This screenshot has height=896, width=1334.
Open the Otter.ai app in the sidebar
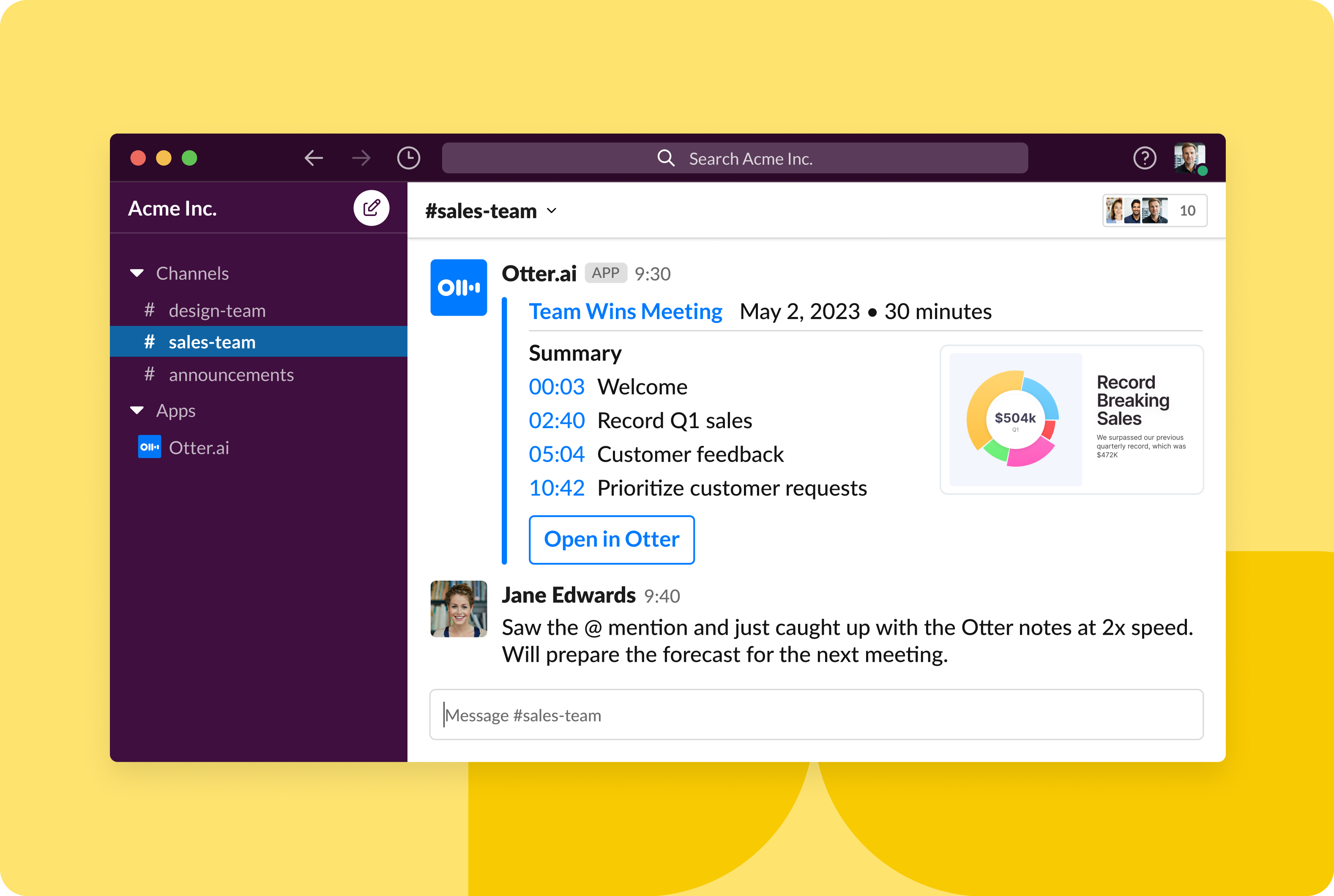pos(198,448)
